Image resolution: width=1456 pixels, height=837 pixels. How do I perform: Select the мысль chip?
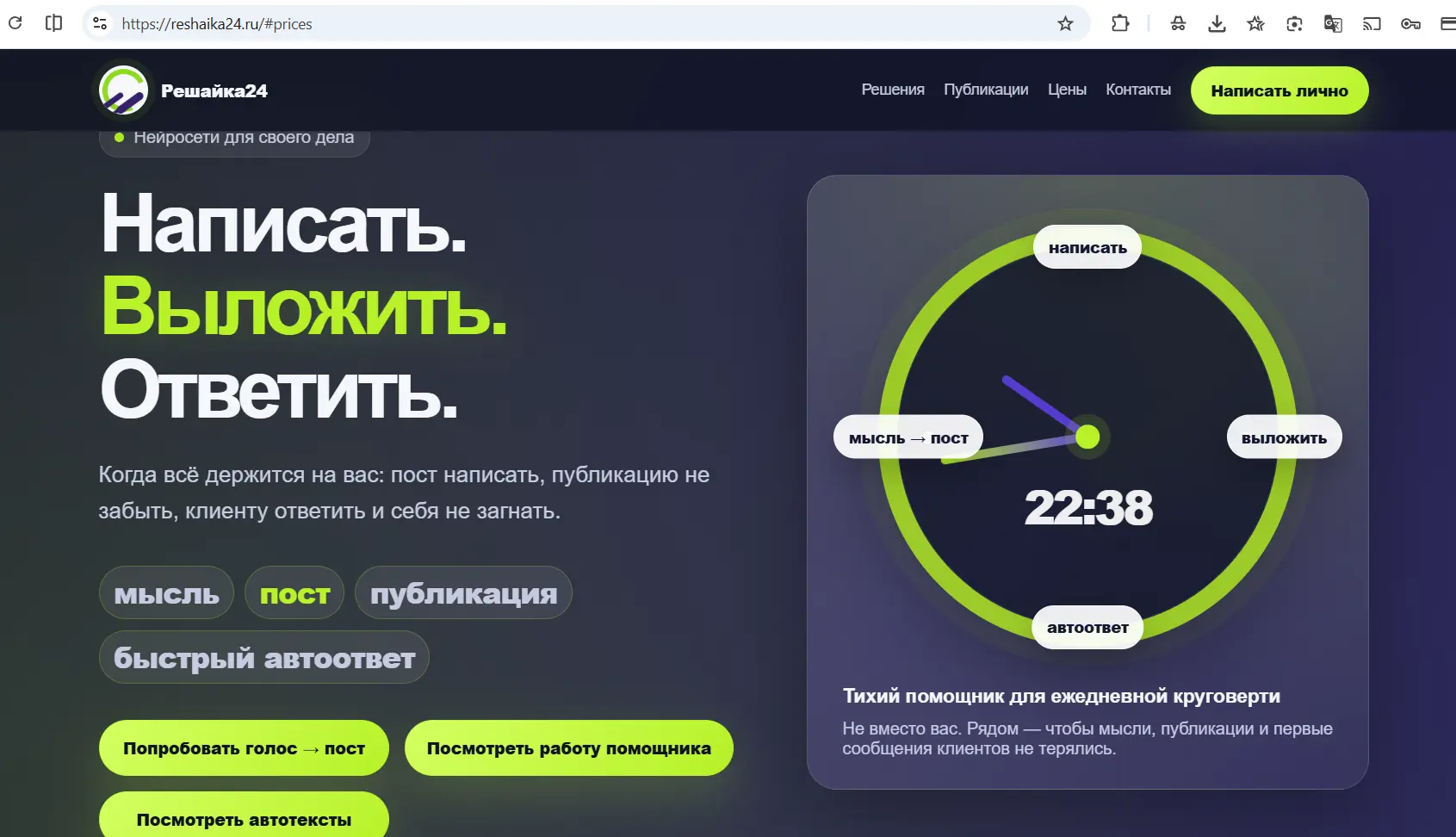pyautogui.click(x=166, y=592)
